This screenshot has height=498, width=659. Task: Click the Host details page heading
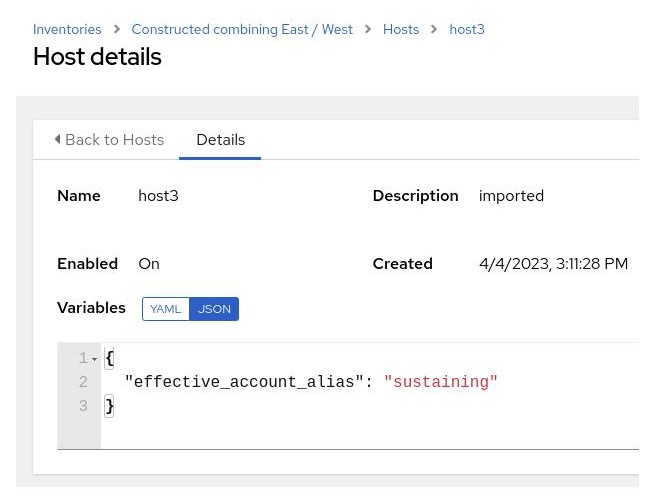pos(97,57)
